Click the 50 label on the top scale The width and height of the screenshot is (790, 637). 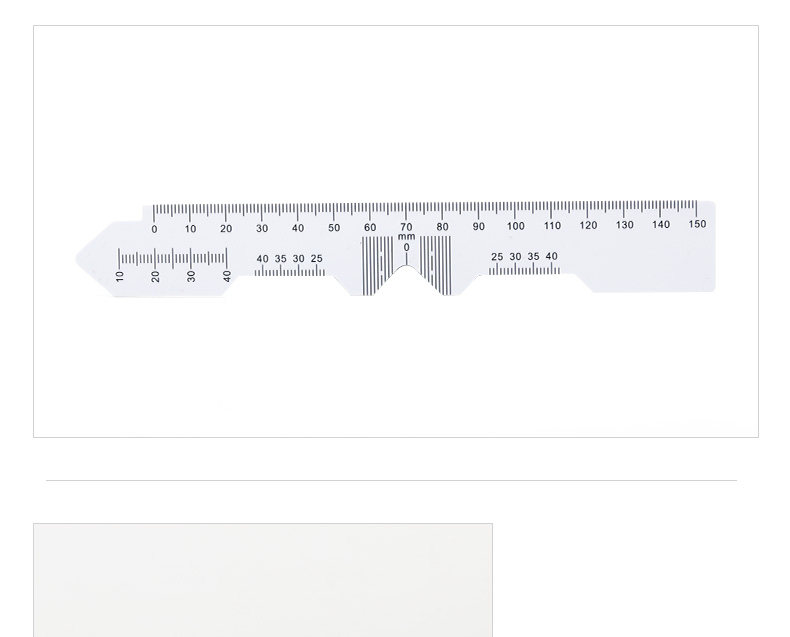point(334,228)
